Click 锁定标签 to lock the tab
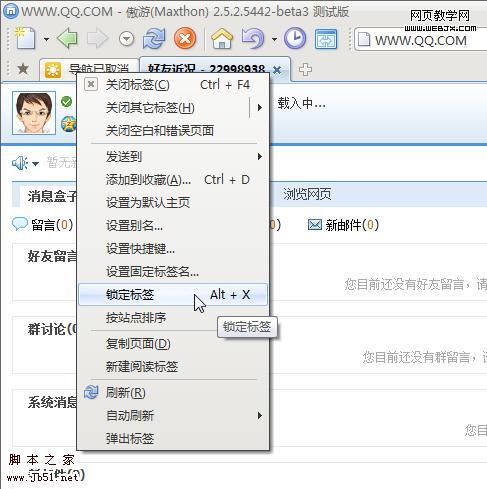487x489 pixels. pyautogui.click(x=173, y=295)
